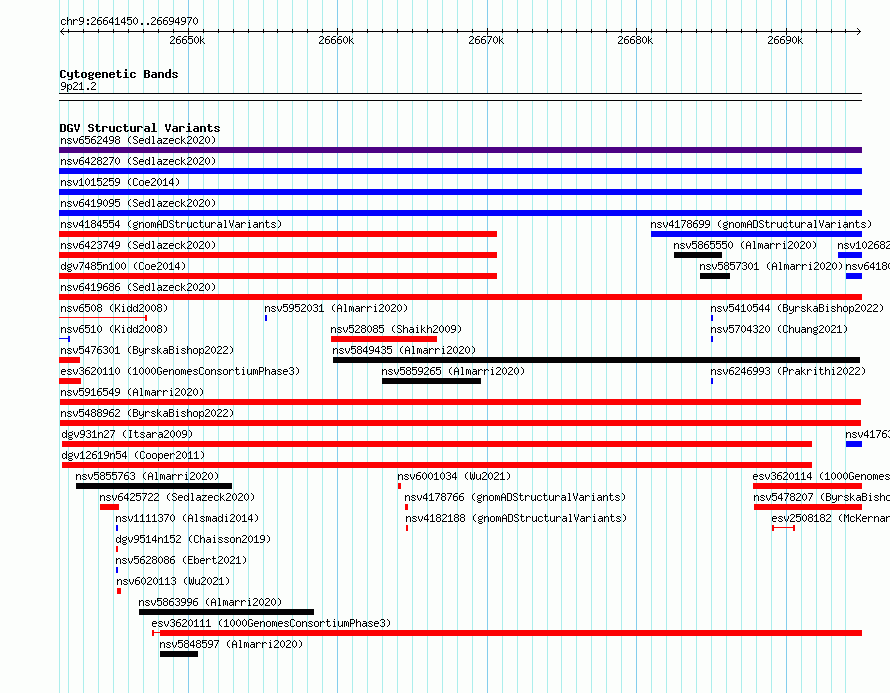Click the nsv5476301 (ByrskaBishop2022) label

[147, 350]
